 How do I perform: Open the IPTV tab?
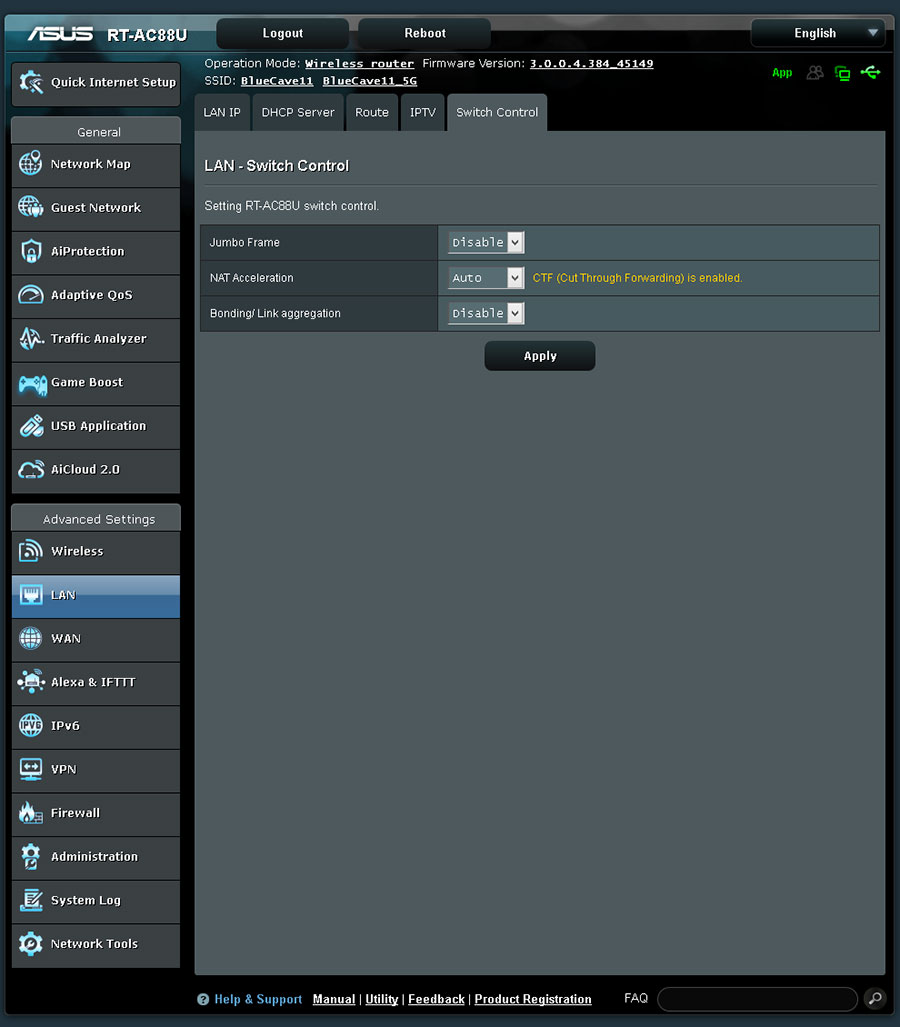[422, 112]
